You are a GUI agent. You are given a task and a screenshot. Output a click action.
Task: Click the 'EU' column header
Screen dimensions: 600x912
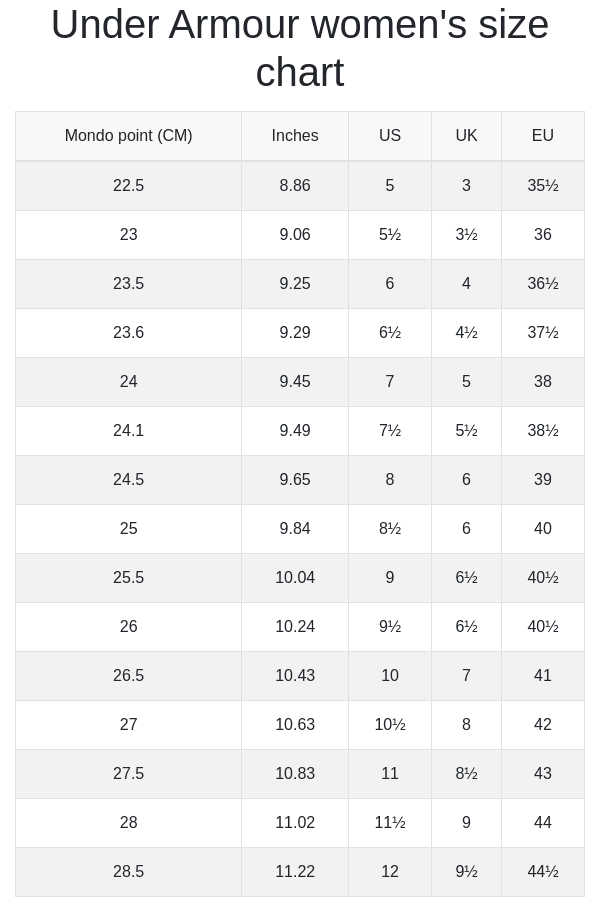(x=543, y=136)
